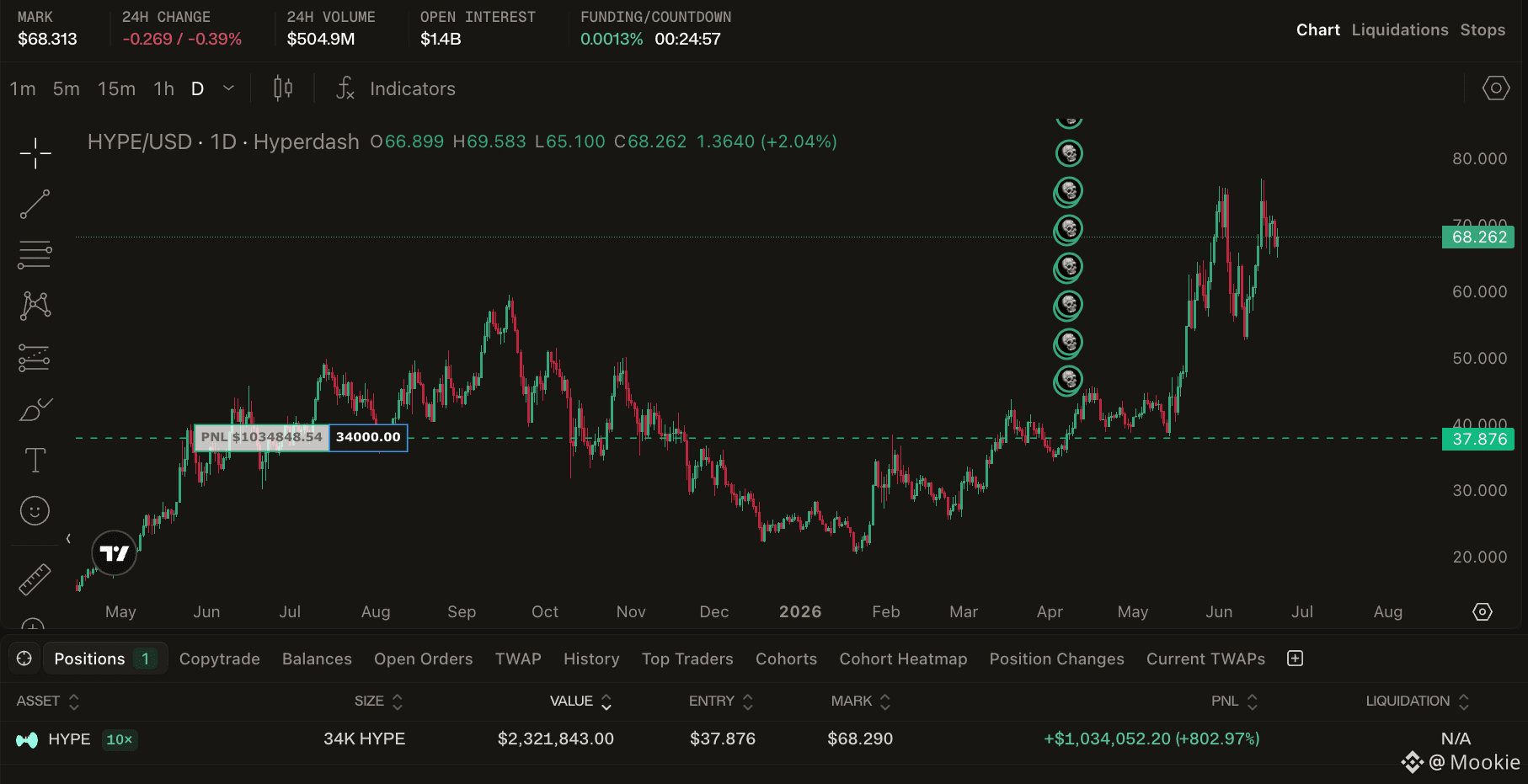Open the emoji icons tool
This screenshot has width=1528, height=784.
click(x=35, y=510)
